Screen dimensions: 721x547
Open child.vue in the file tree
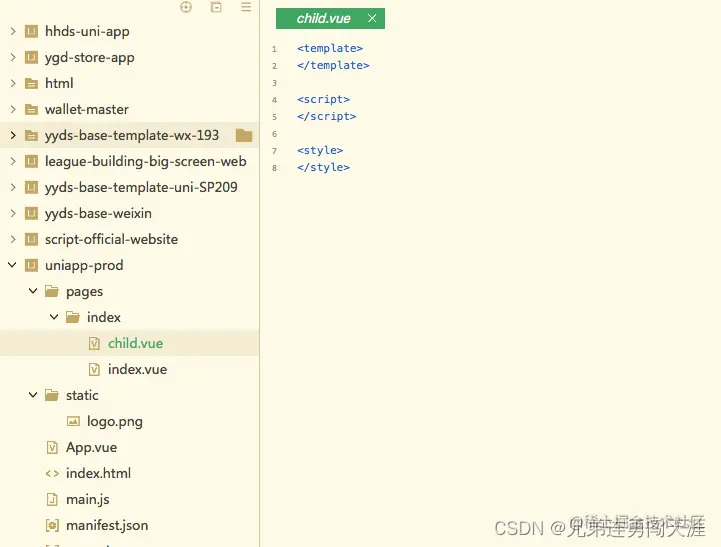[x=135, y=343]
